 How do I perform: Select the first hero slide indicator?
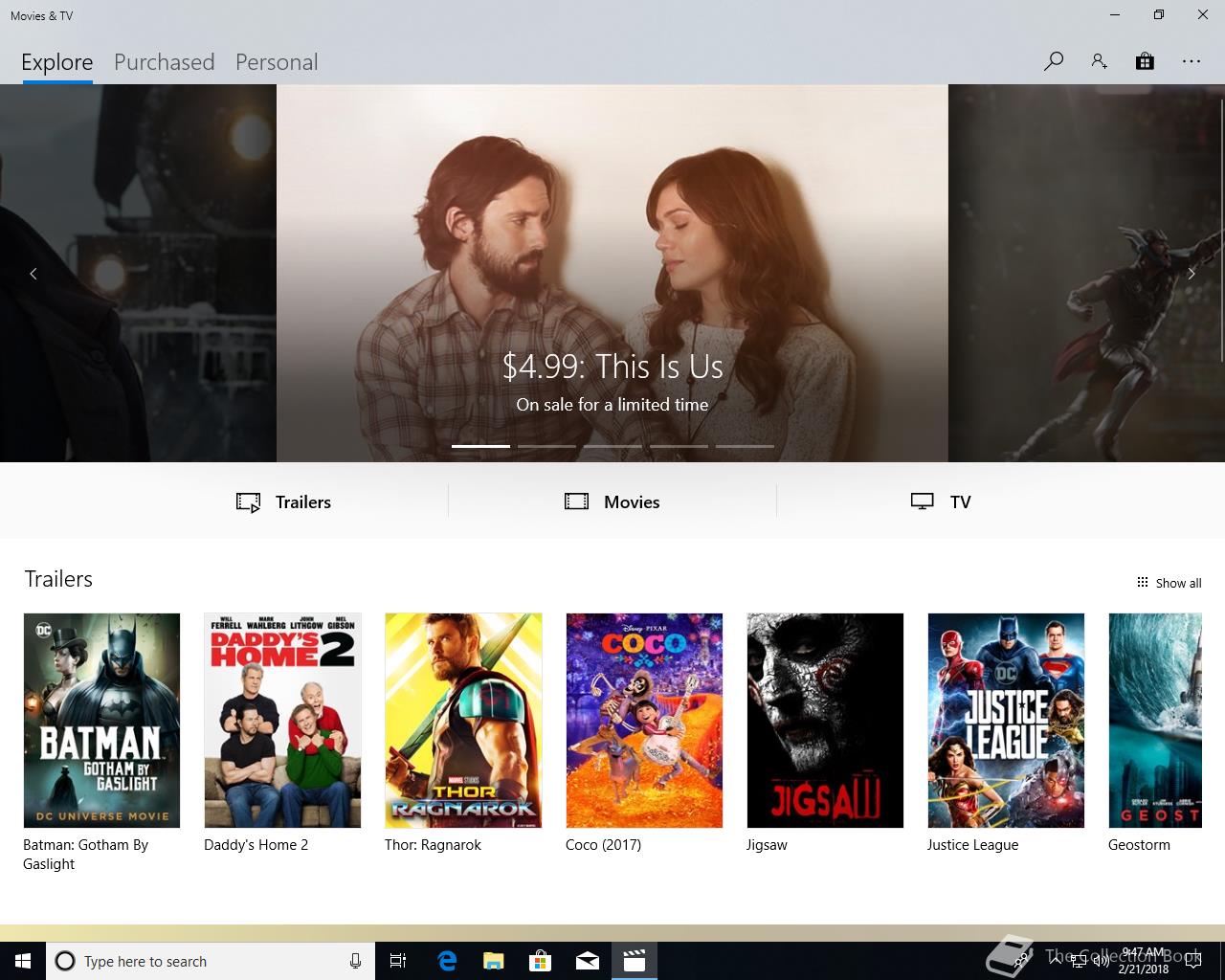pyautogui.click(x=480, y=446)
